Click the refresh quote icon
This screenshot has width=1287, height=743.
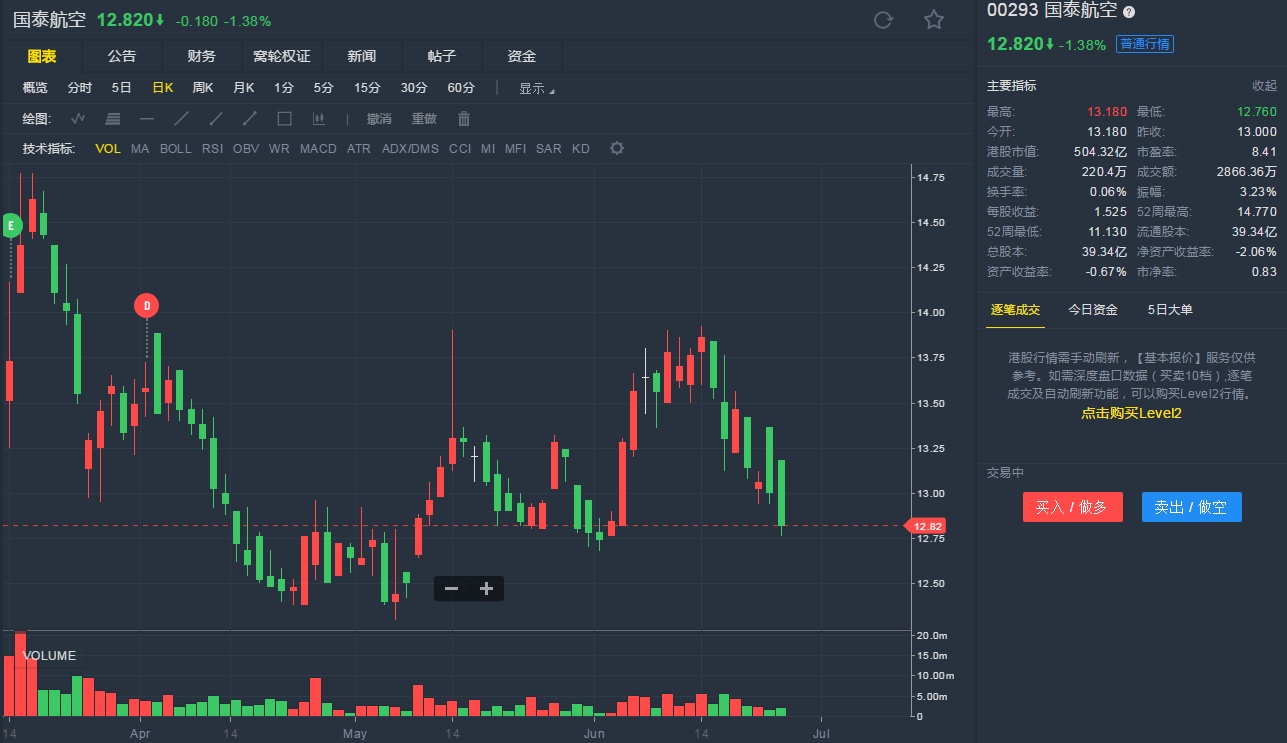point(883,20)
